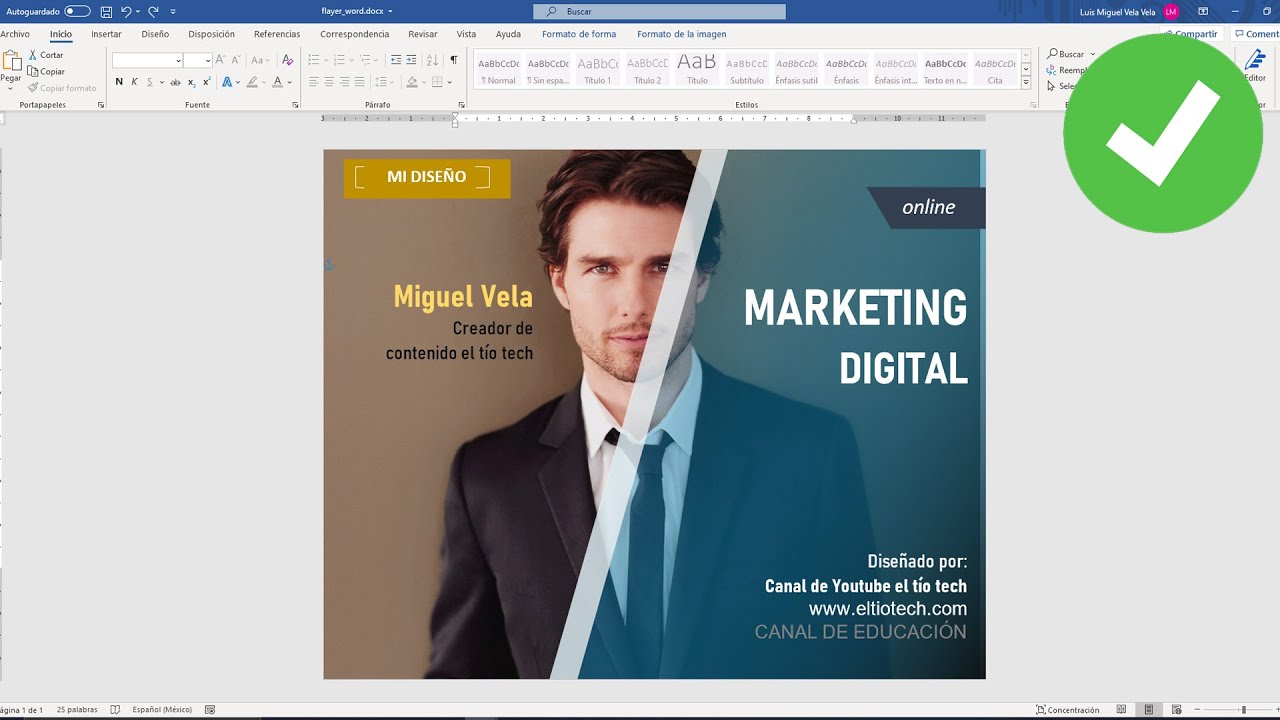Viewport: 1280px width, 720px height.
Task: Click the Copiar formato brush
Action: [x=62, y=88]
